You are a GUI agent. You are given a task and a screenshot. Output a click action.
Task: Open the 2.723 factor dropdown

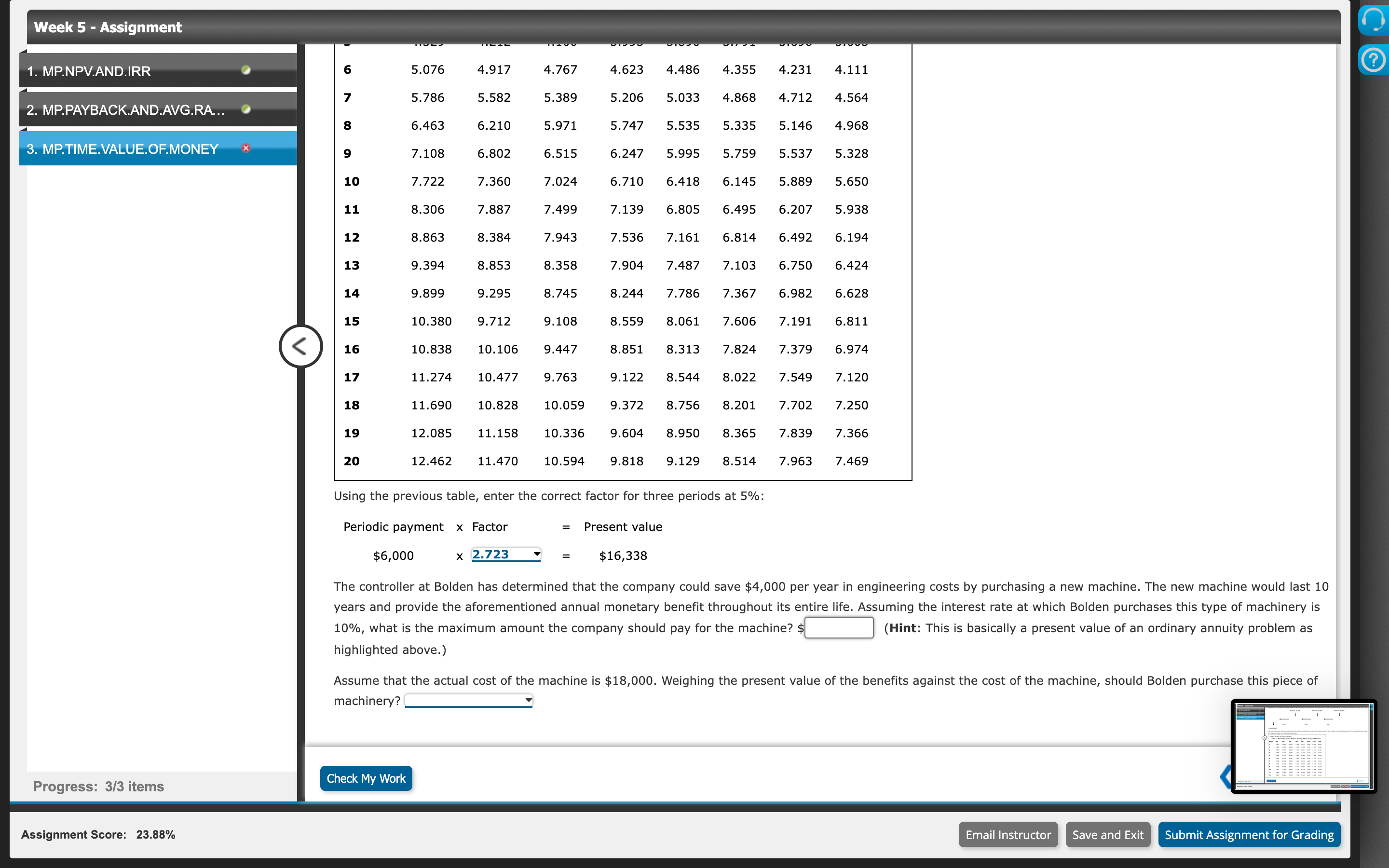505,555
